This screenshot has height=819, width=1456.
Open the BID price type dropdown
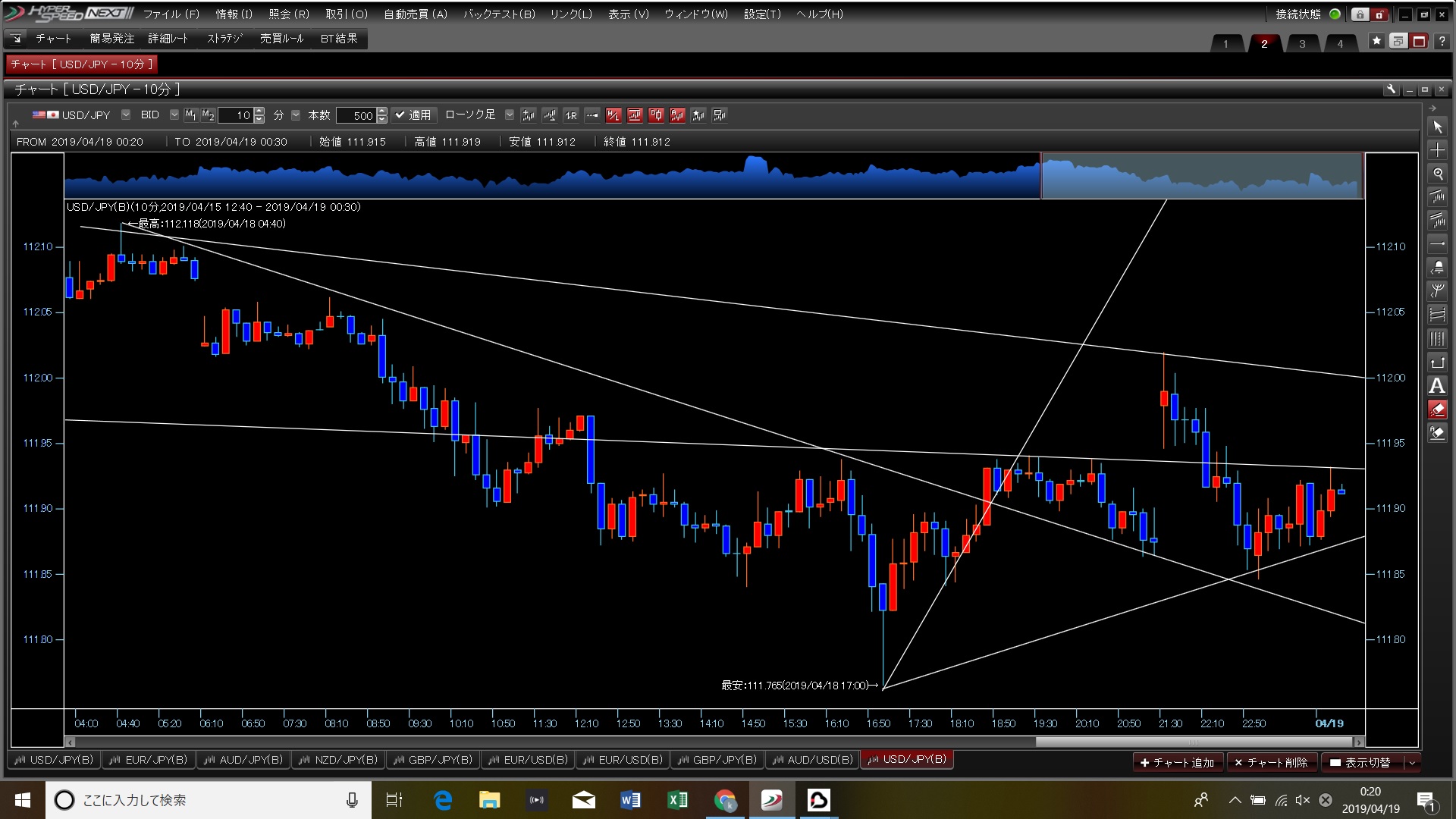[174, 115]
